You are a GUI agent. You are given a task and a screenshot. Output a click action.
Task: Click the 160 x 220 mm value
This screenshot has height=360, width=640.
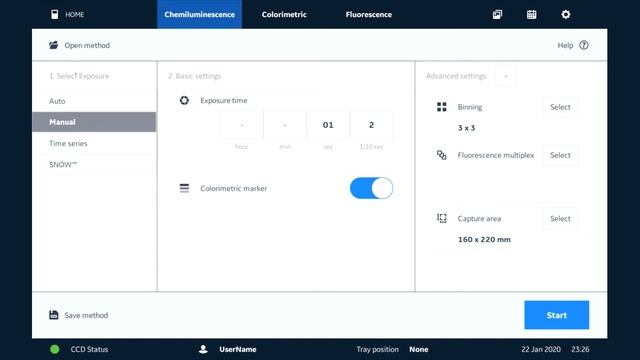tap(484, 240)
